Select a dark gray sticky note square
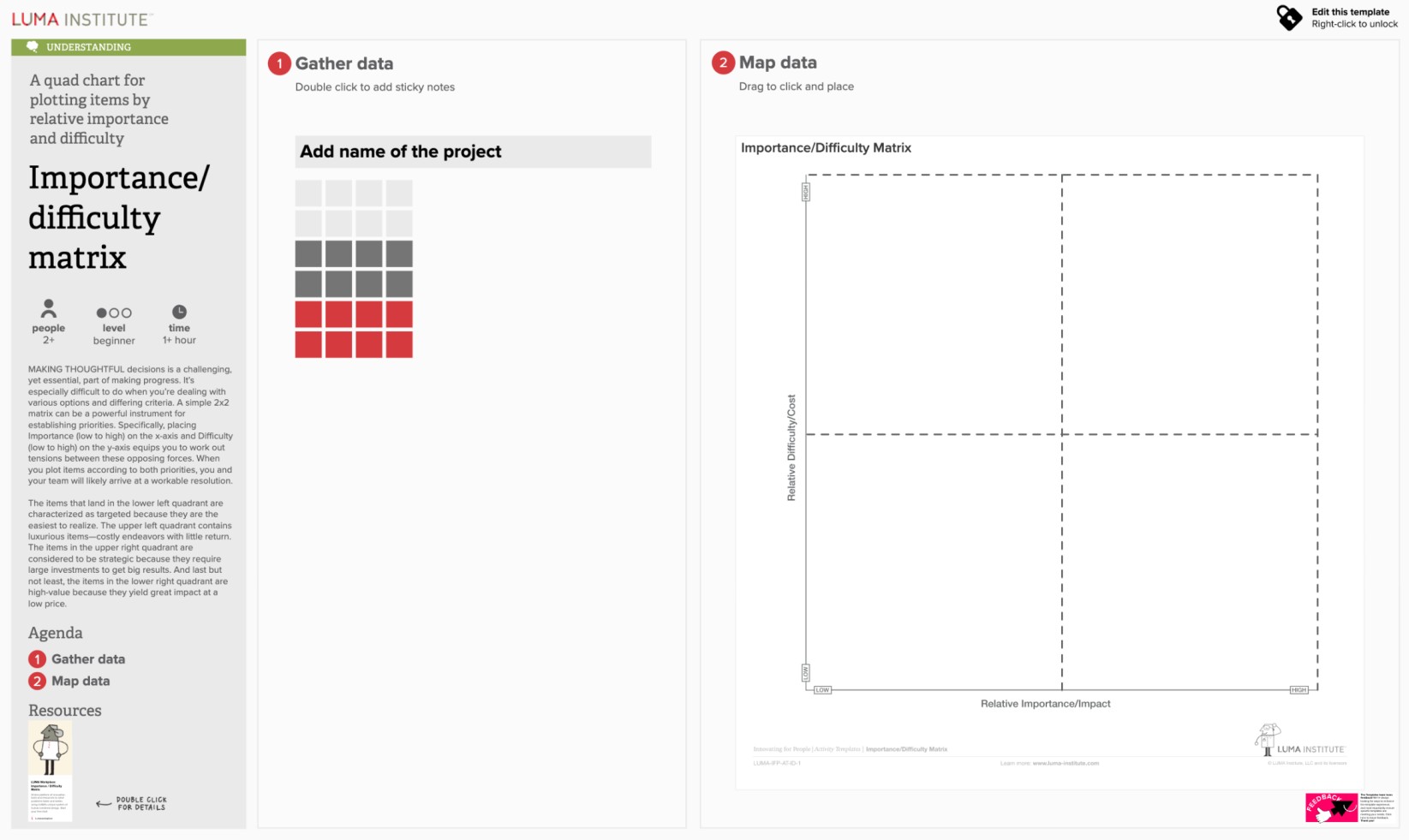 point(308,253)
